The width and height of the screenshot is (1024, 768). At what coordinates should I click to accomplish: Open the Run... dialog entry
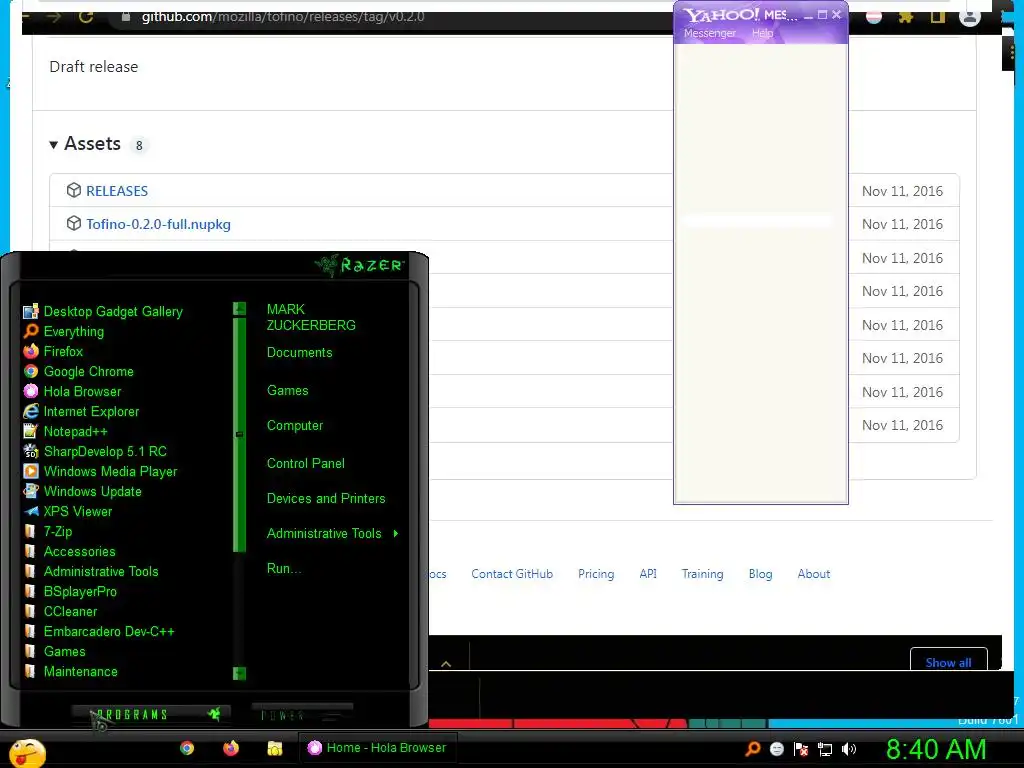point(284,569)
